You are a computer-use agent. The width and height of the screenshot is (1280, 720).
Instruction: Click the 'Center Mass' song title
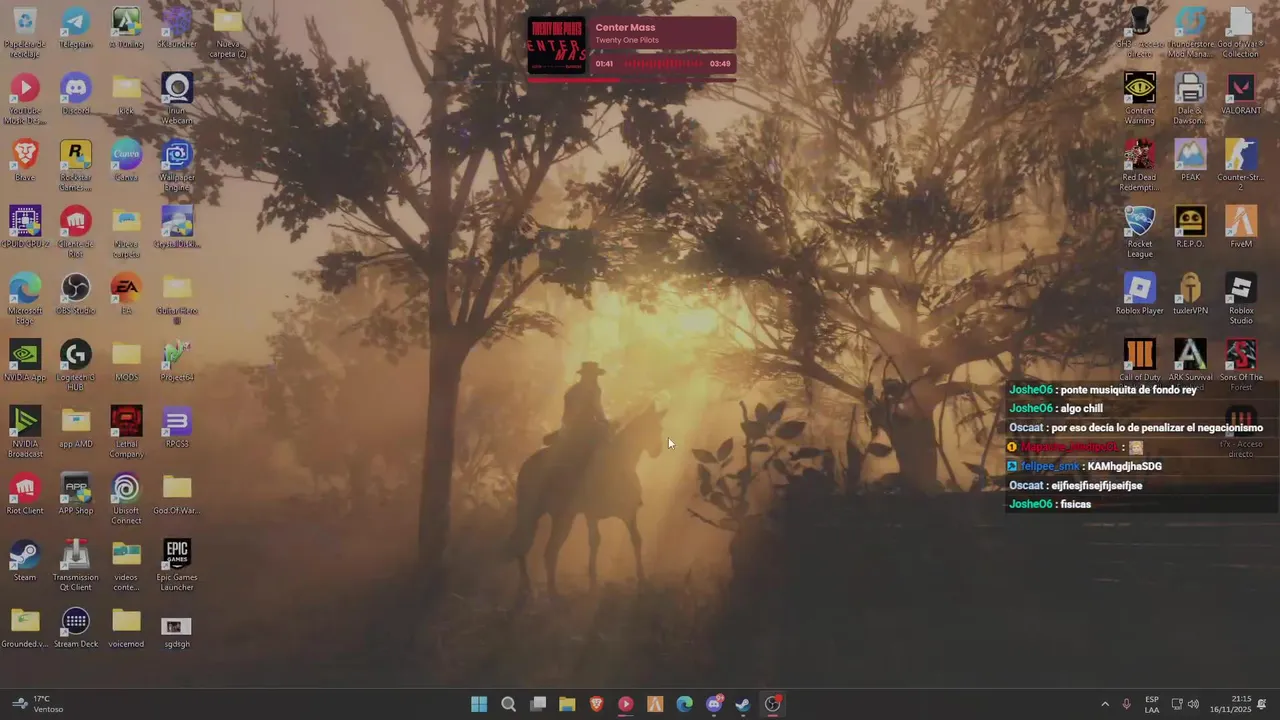click(x=625, y=28)
